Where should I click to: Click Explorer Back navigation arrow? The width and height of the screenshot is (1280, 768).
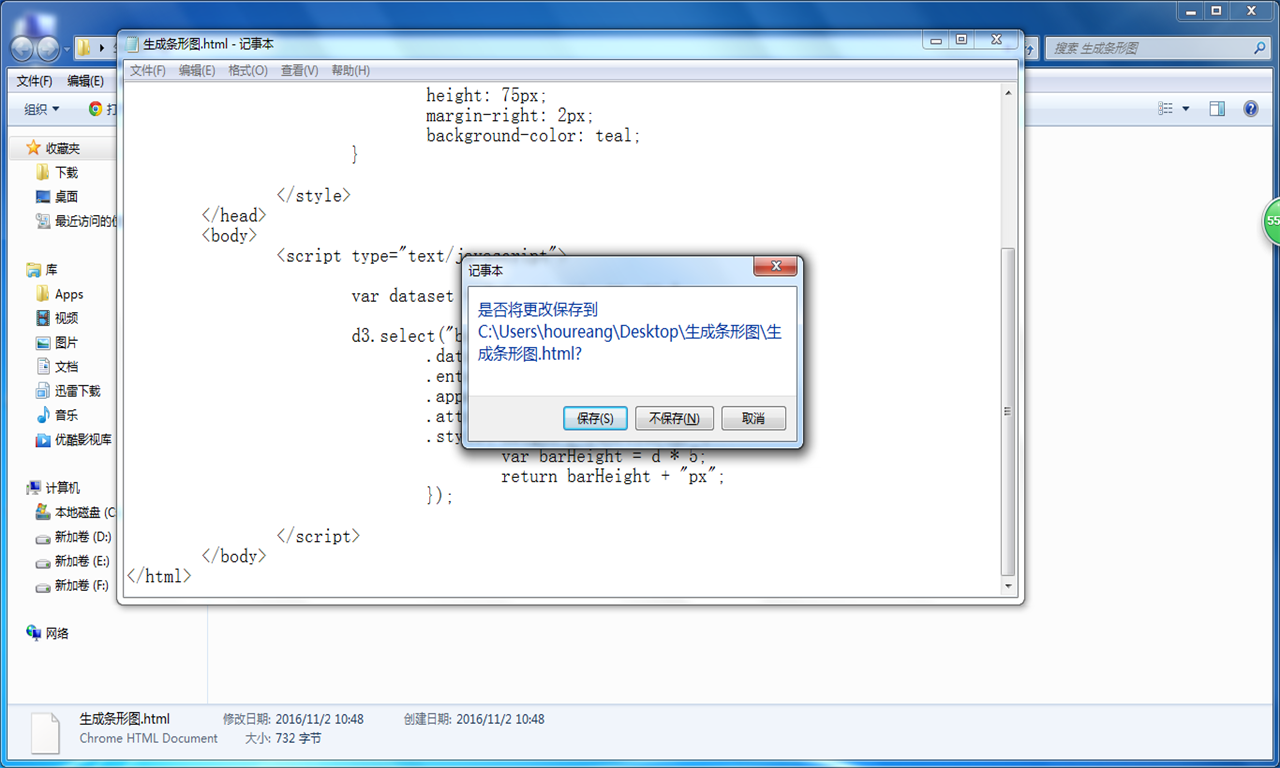point(22,48)
